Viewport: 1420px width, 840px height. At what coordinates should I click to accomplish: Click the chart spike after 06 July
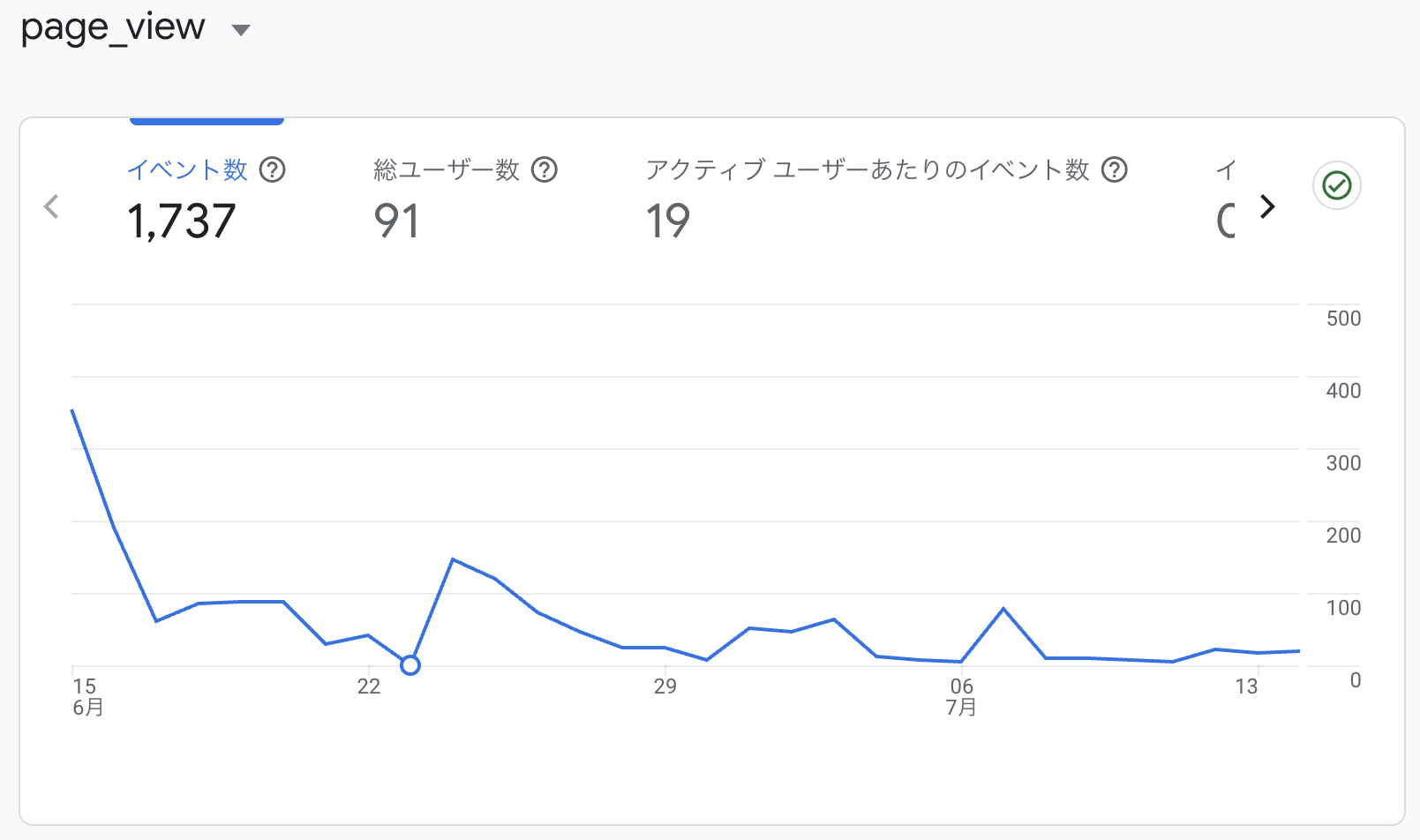click(1003, 609)
